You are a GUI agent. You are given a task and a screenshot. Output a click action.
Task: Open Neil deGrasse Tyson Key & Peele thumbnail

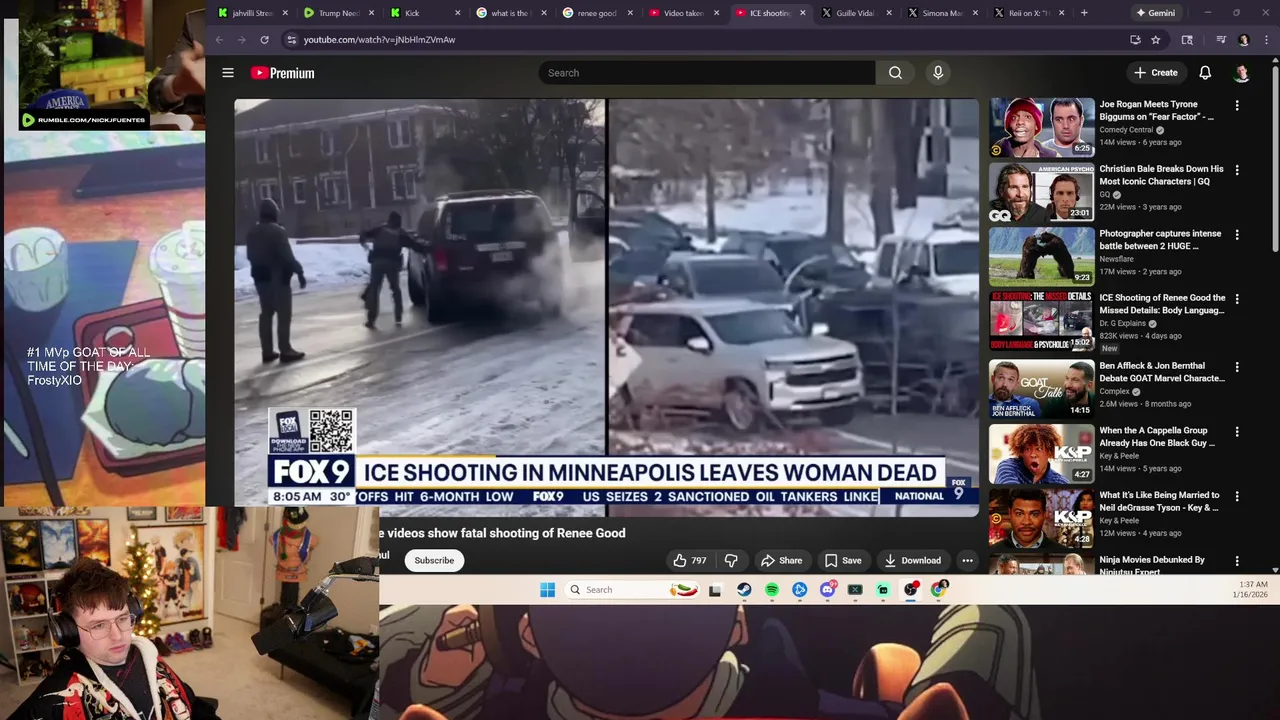[1042, 518]
